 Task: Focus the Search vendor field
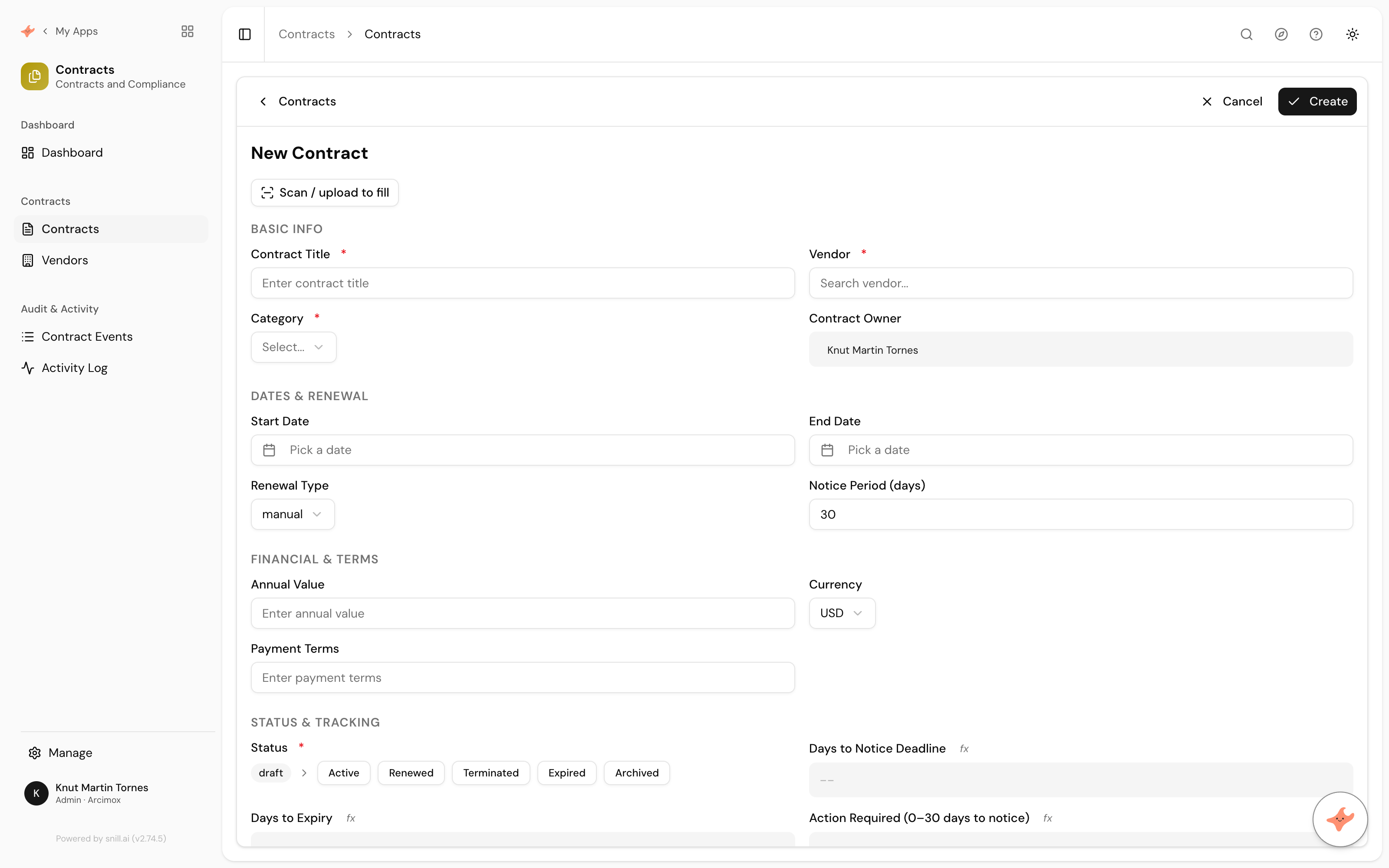tap(1080, 283)
